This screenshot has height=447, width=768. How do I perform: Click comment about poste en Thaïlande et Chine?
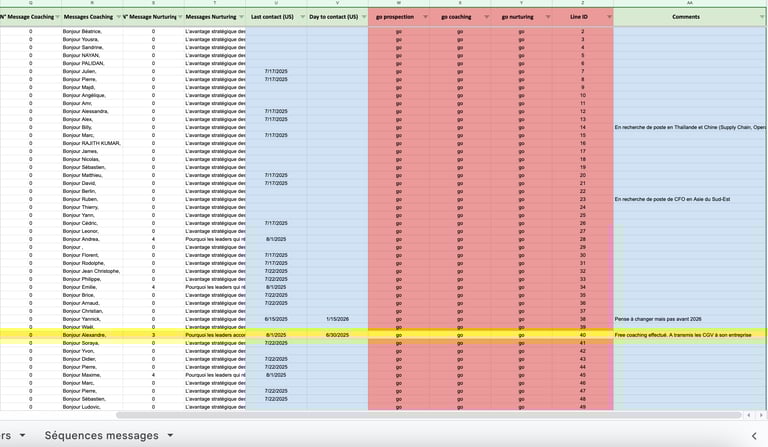click(690, 127)
